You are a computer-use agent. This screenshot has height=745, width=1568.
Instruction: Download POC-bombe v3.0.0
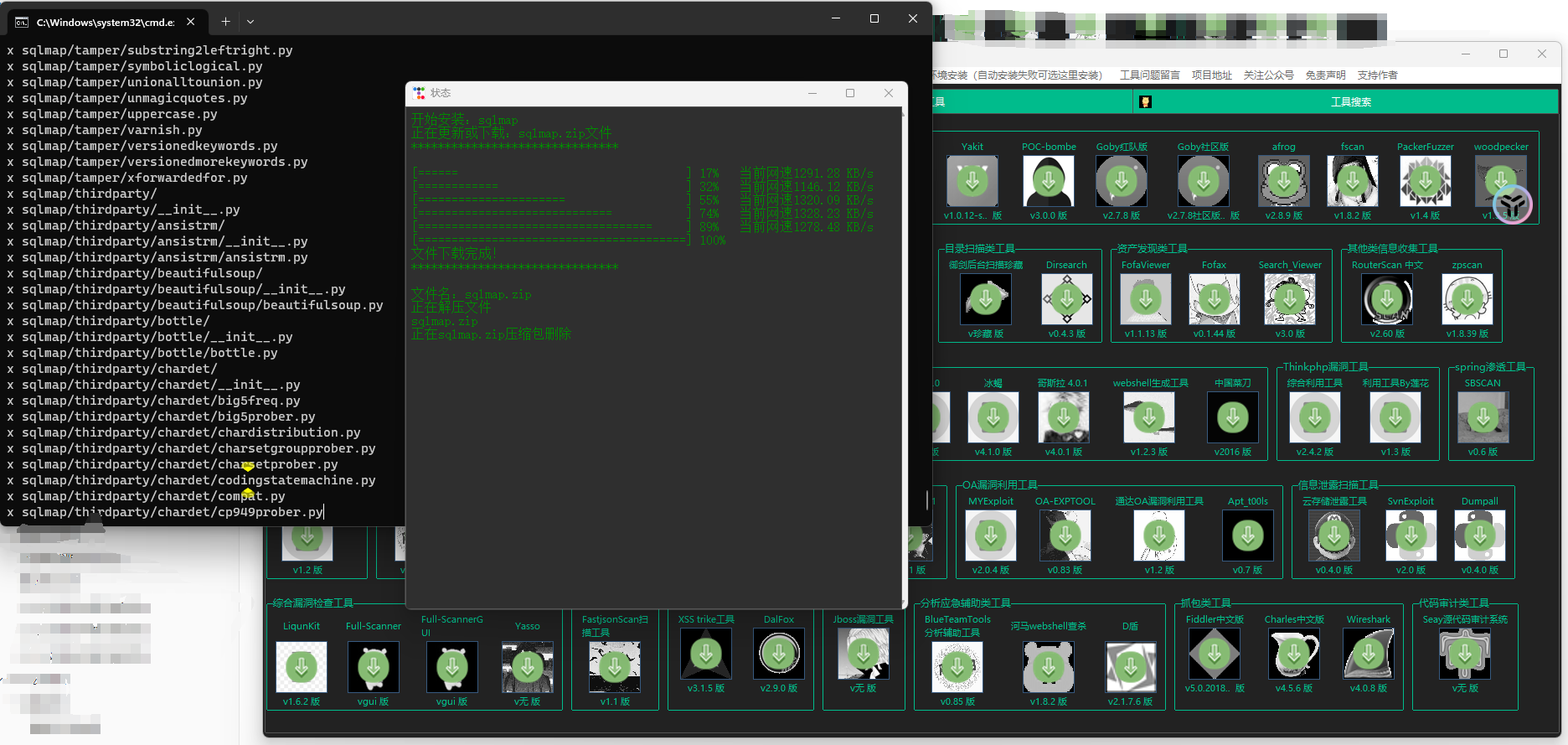tap(1048, 181)
